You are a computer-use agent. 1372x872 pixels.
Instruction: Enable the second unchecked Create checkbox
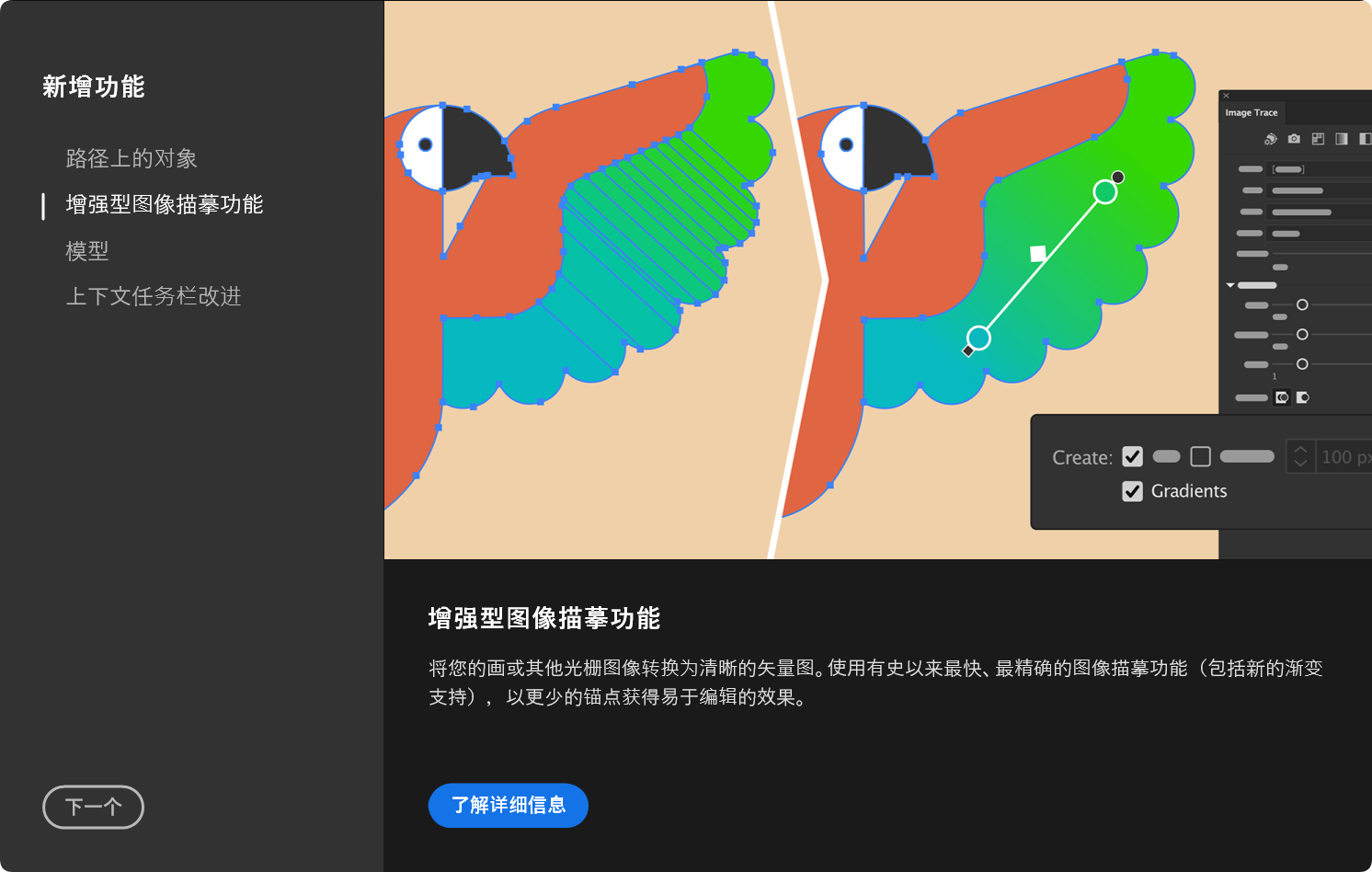coord(1200,456)
